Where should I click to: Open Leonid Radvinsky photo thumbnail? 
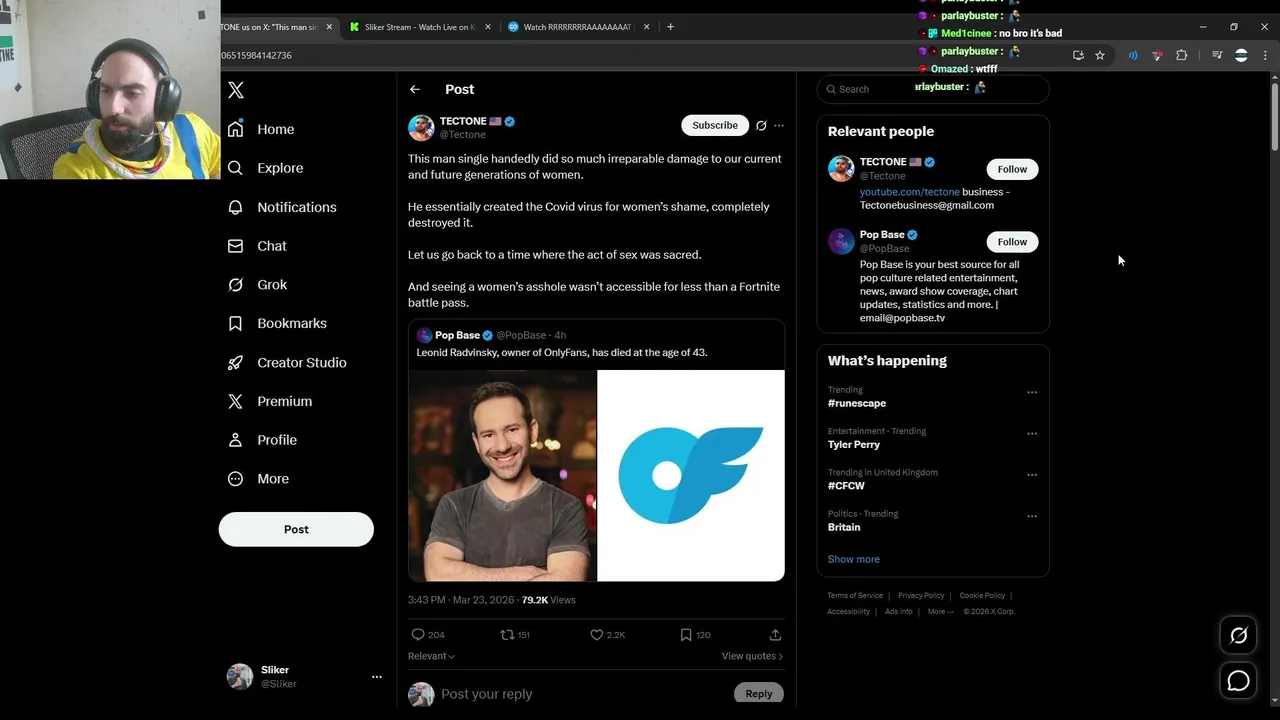pyautogui.click(x=502, y=476)
